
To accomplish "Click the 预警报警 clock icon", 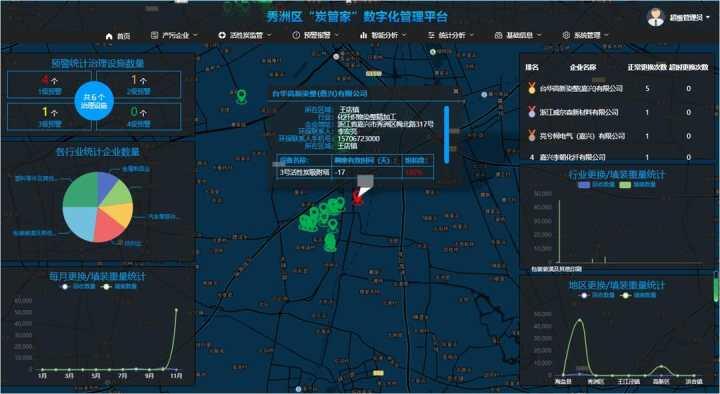I will (296, 35).
